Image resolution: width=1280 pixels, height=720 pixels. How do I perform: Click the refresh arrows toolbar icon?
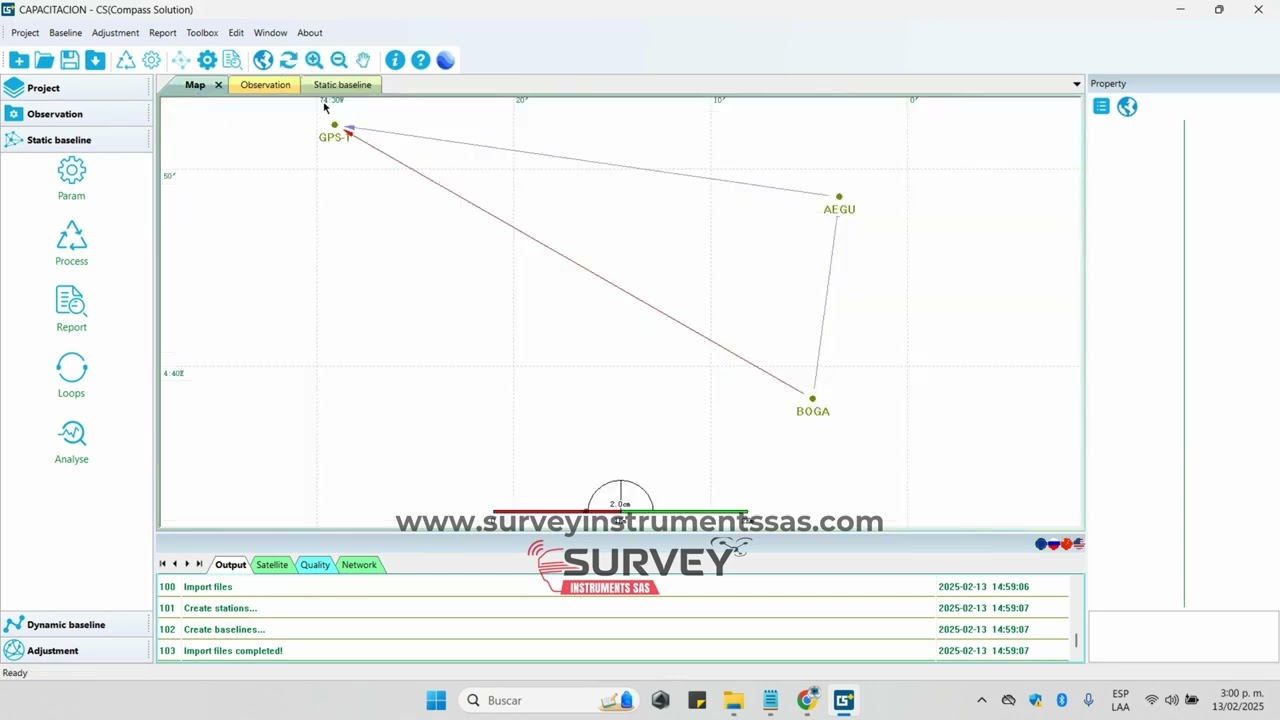[288, 60]
